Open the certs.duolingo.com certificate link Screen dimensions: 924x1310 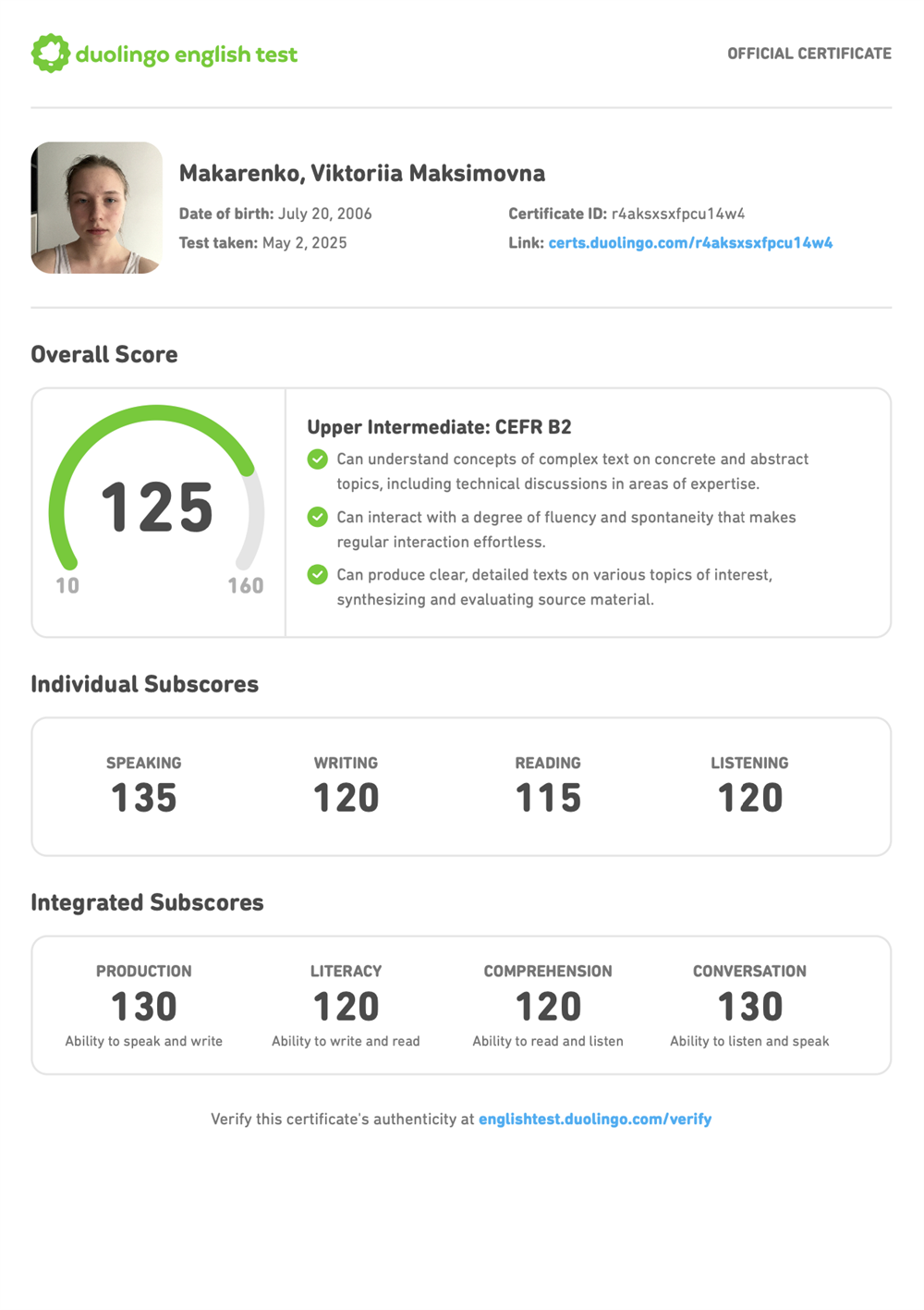[690, 243]
